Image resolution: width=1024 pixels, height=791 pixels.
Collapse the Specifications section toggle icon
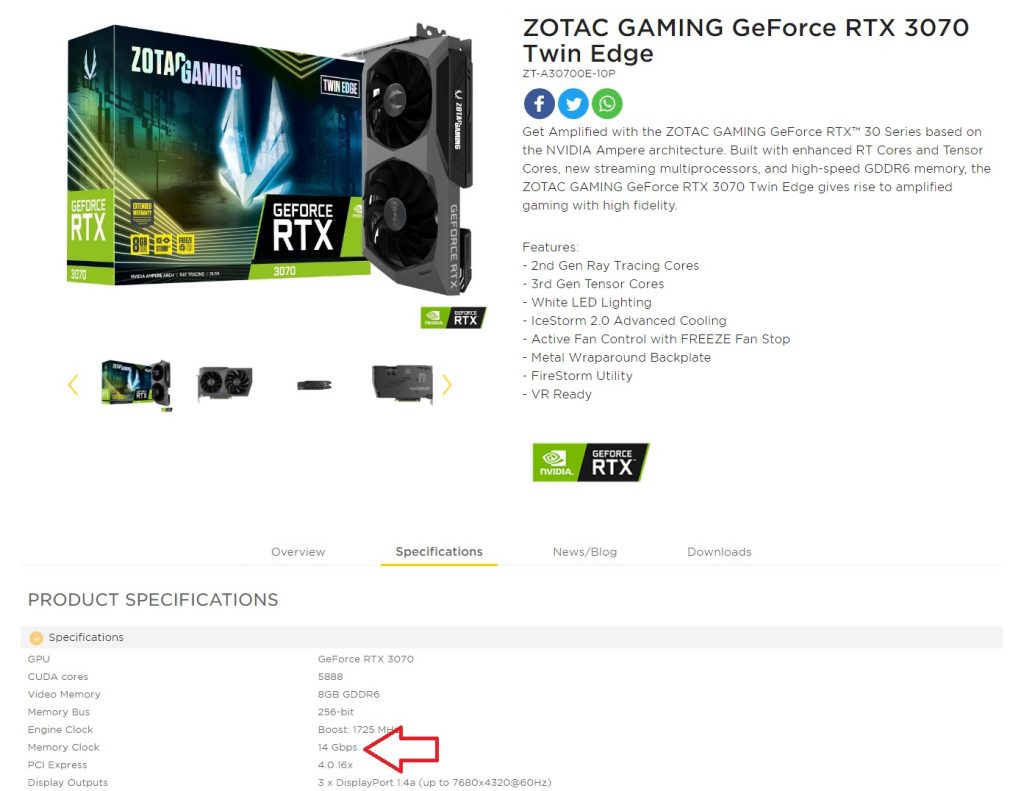point(37,638)
